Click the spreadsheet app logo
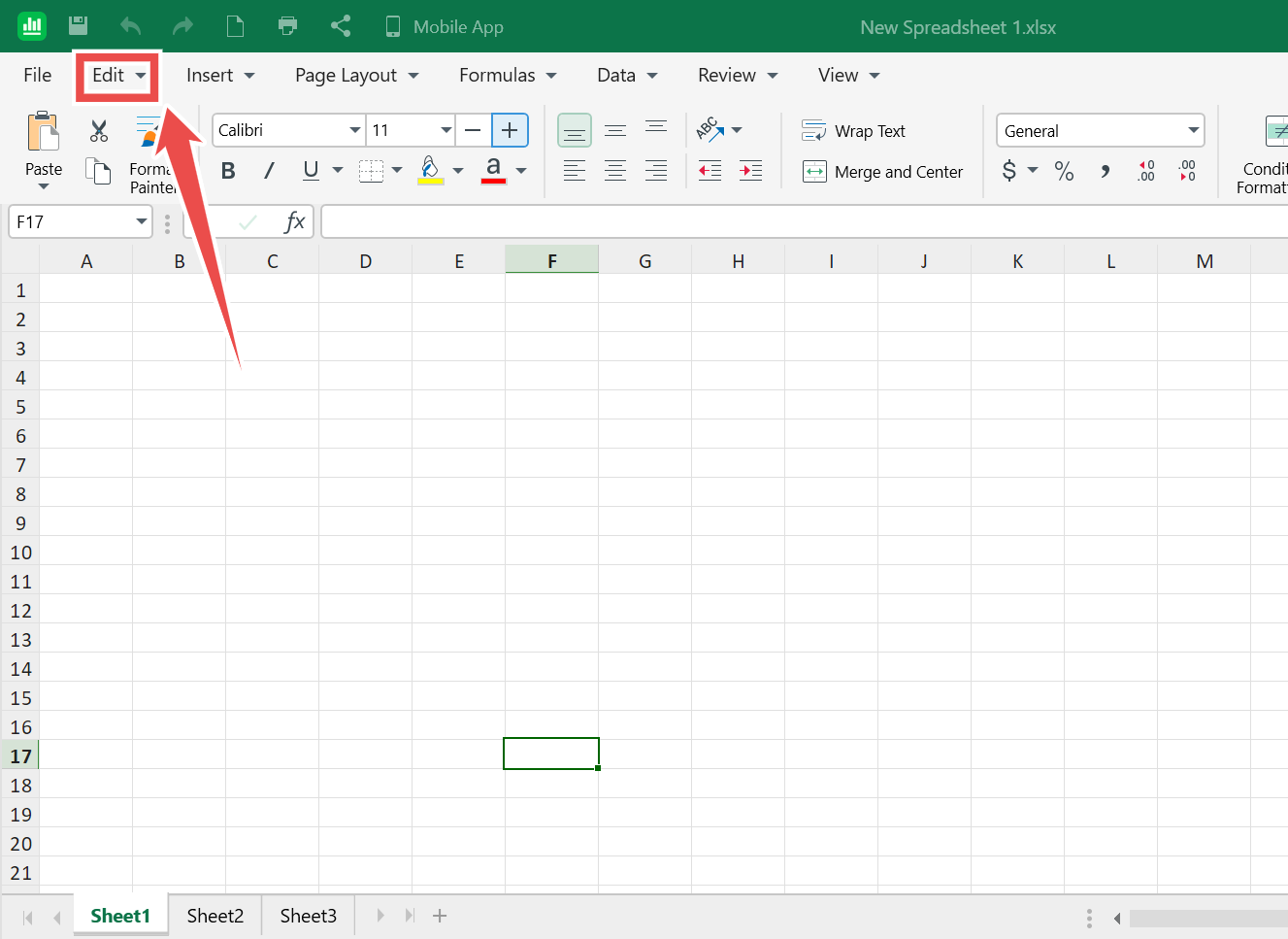Viewport: 1288px width, 939px height. pyautogui.click(x=31, y=26)
